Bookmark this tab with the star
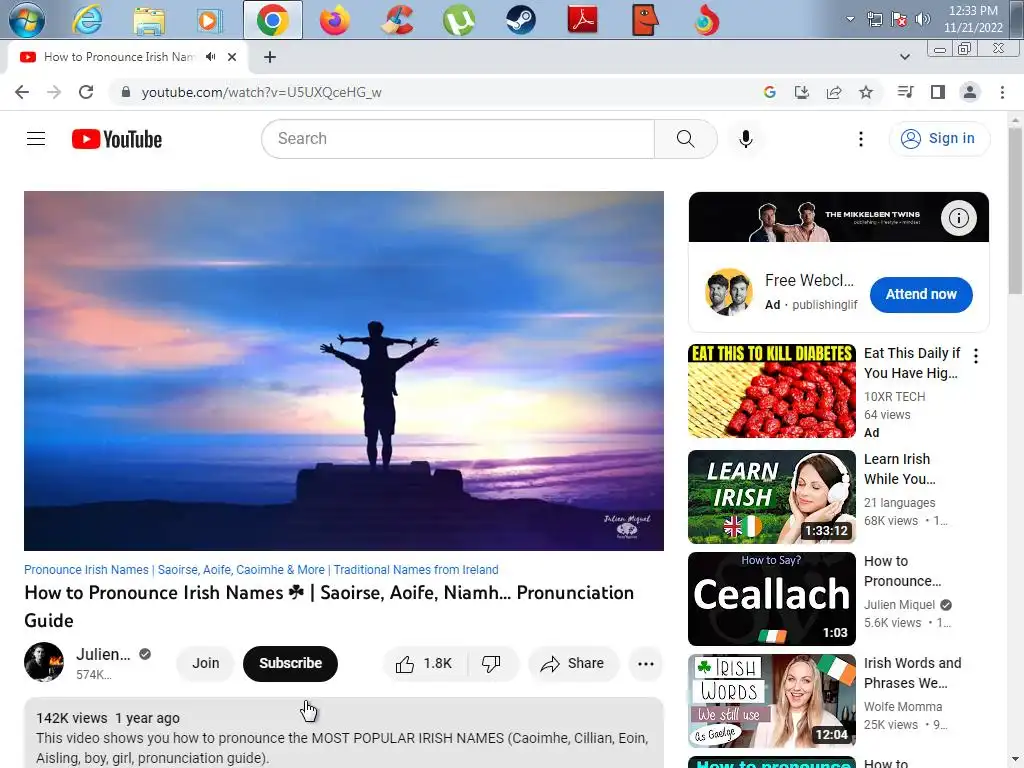 [x=866, y=92]
